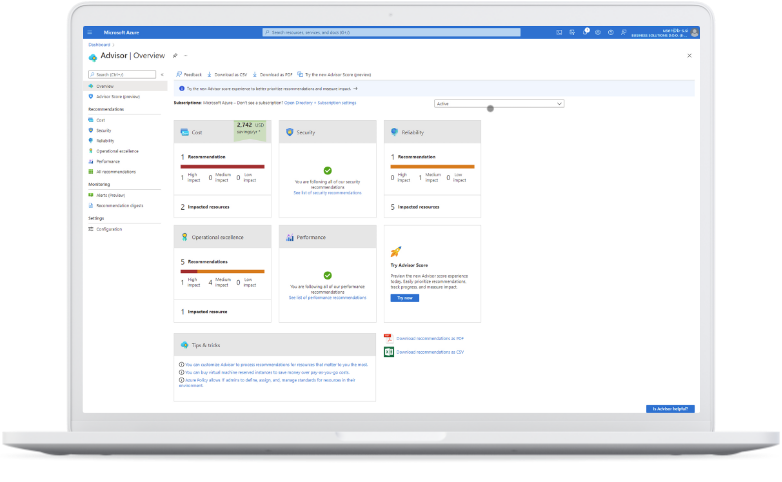Click "2 Impacted resources" on Cost card
This screenshot has height=482, width=782.
(x=205, y=207)
